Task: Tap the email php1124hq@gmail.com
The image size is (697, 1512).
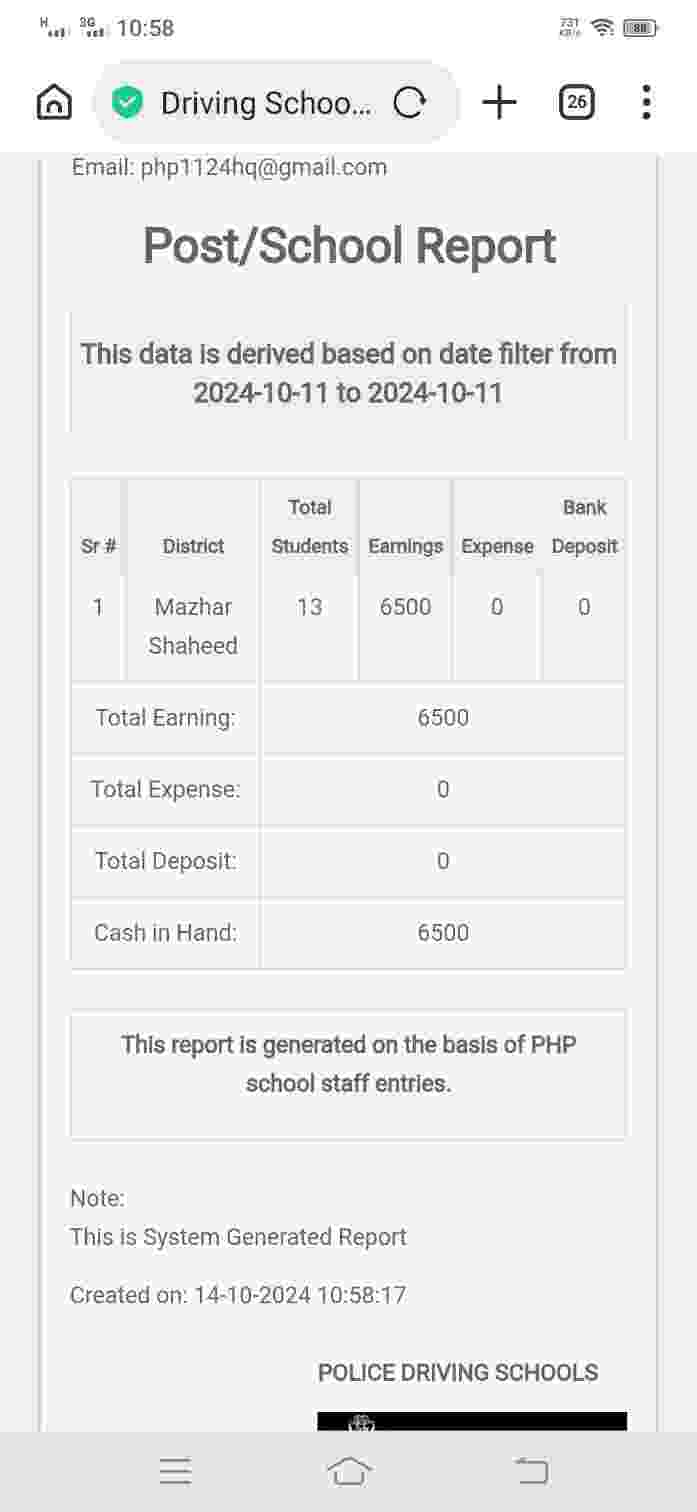Action: (x=263, y=167)
